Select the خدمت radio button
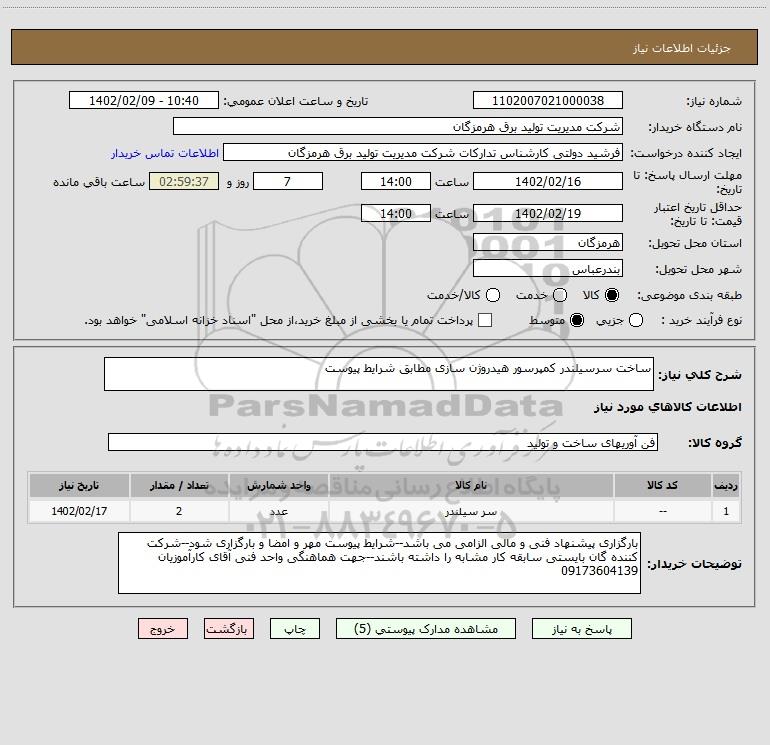770x745 pixels. (560, 295)
